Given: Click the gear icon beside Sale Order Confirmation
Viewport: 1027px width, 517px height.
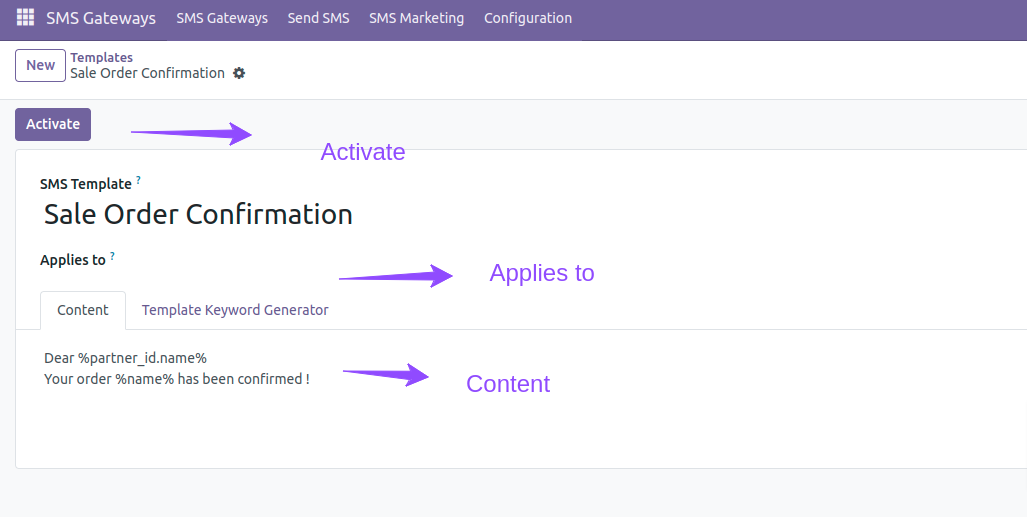Looking at the screenshot, I should (x=239, y=73).
